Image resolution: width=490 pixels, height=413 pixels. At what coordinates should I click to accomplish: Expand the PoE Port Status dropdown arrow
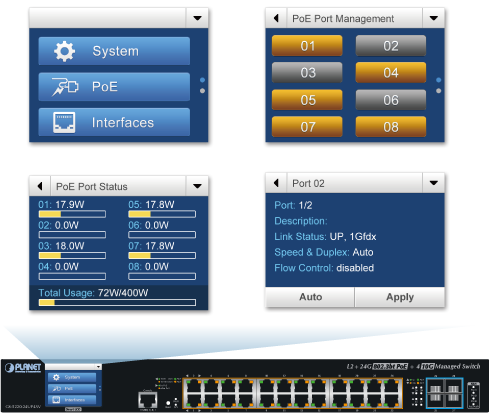[x=197, y=186]
